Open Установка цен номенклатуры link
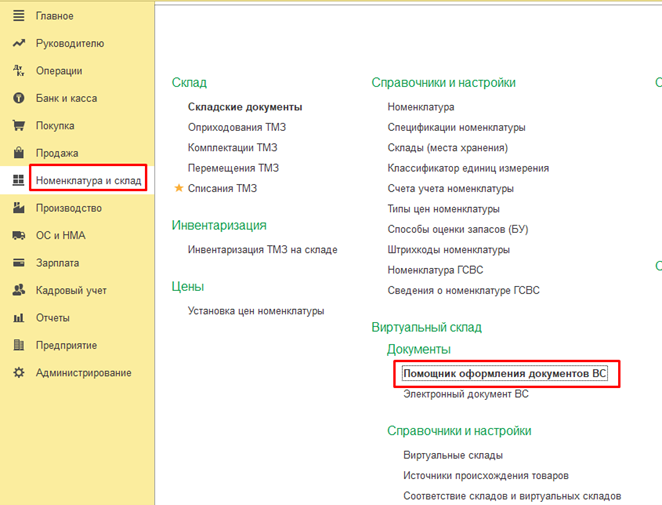The width and height of the screenshot is (662, 505). [256, 311]
